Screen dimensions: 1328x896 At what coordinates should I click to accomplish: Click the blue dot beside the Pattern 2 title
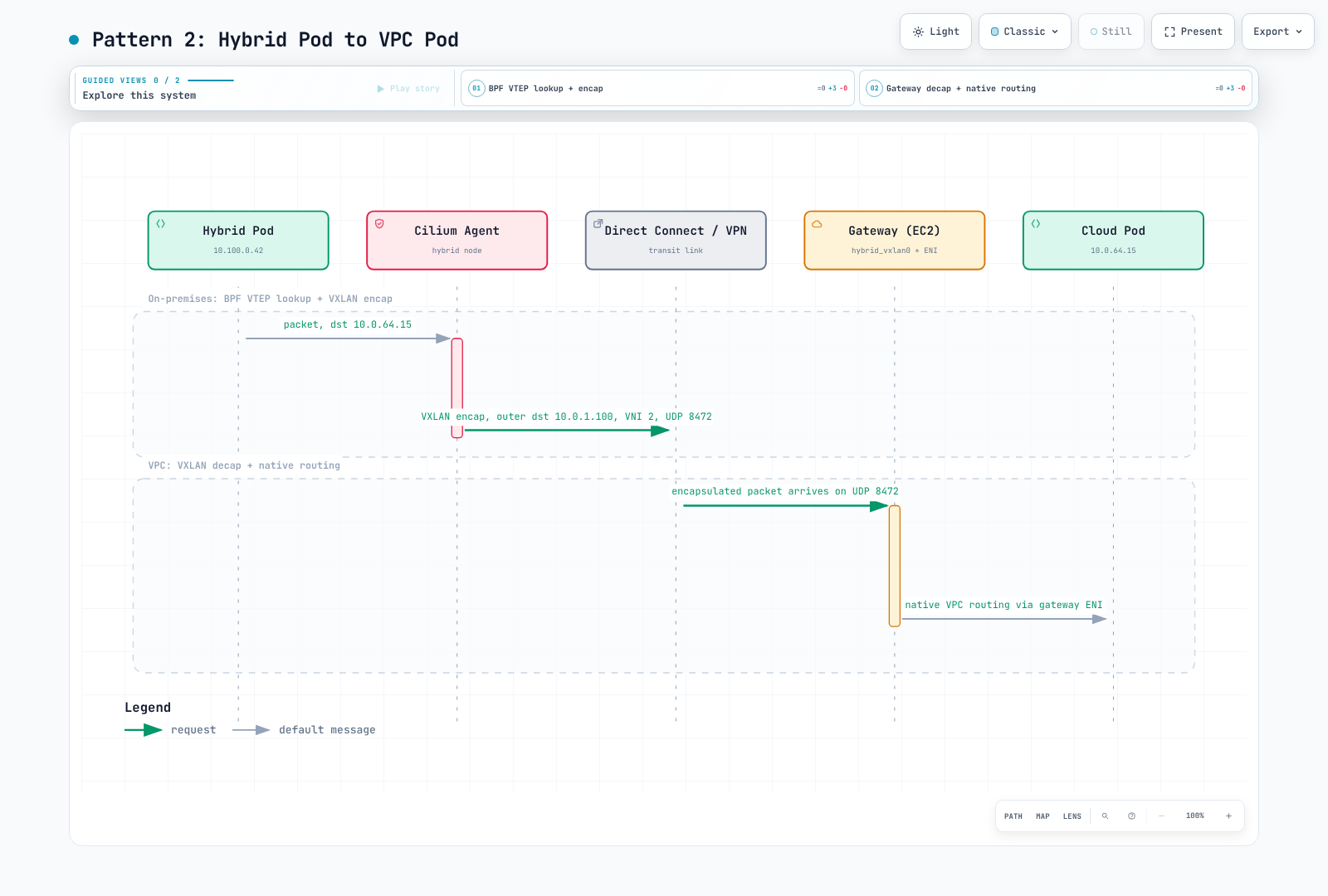[x=74, y=40]
